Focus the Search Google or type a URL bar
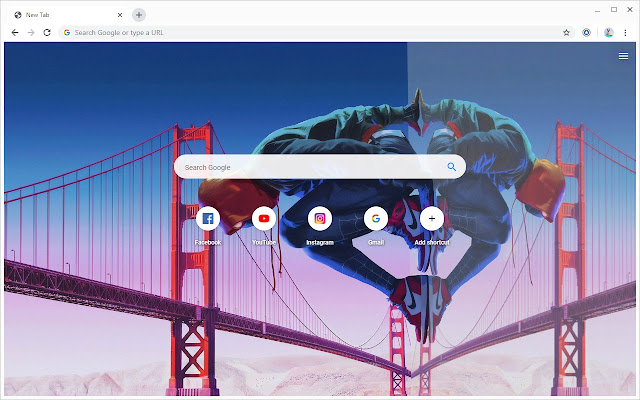 point(316,33)
